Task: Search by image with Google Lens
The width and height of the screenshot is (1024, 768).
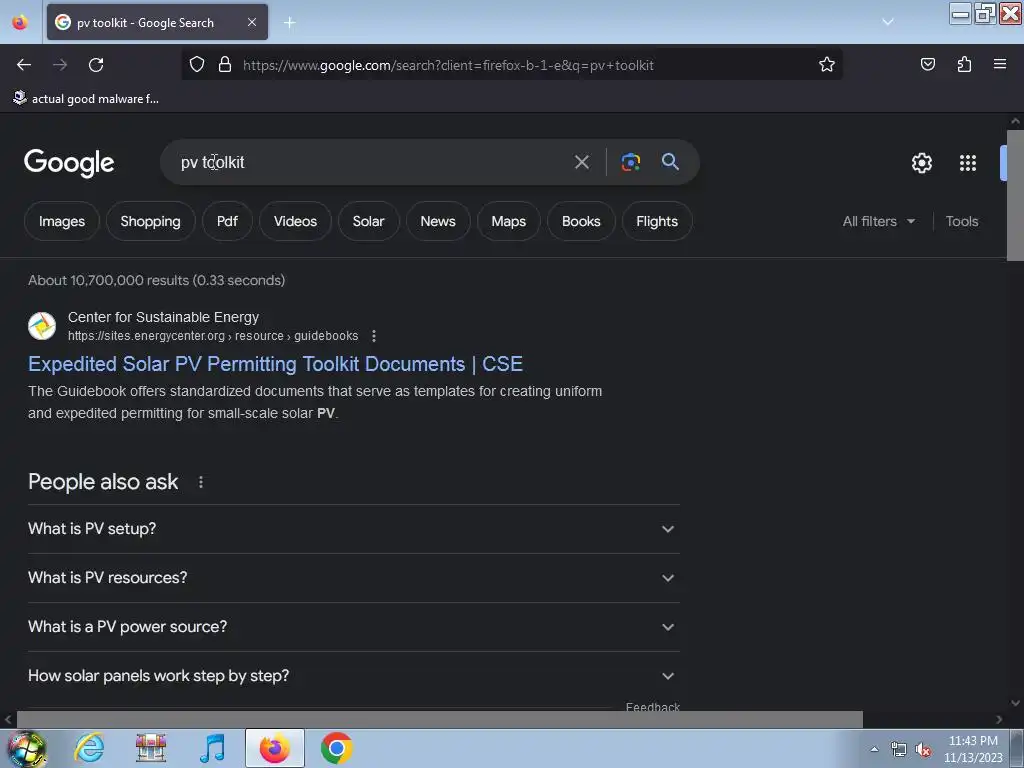Action: point(630,162)
